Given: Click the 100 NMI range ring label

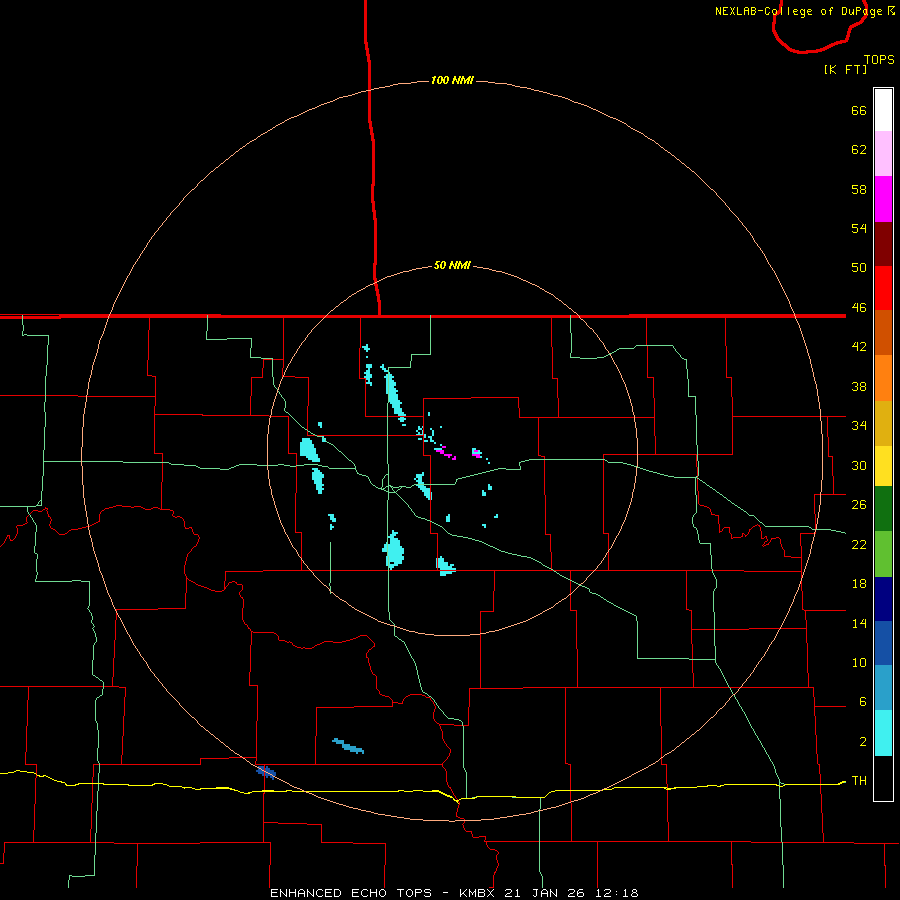Looking at the screenshot, I should coord(452,80).
